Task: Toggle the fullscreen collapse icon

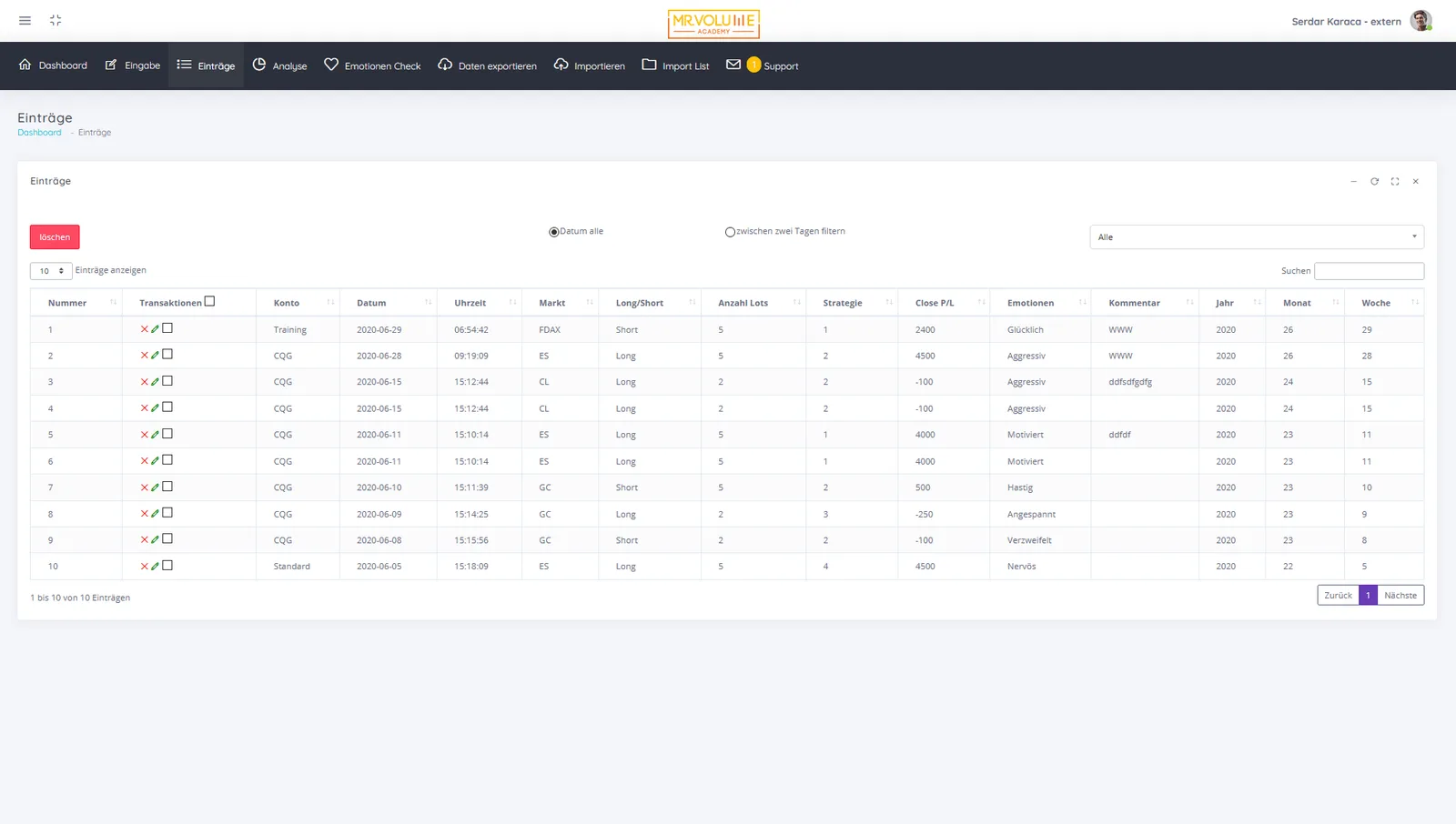Action: click(56, 20)
